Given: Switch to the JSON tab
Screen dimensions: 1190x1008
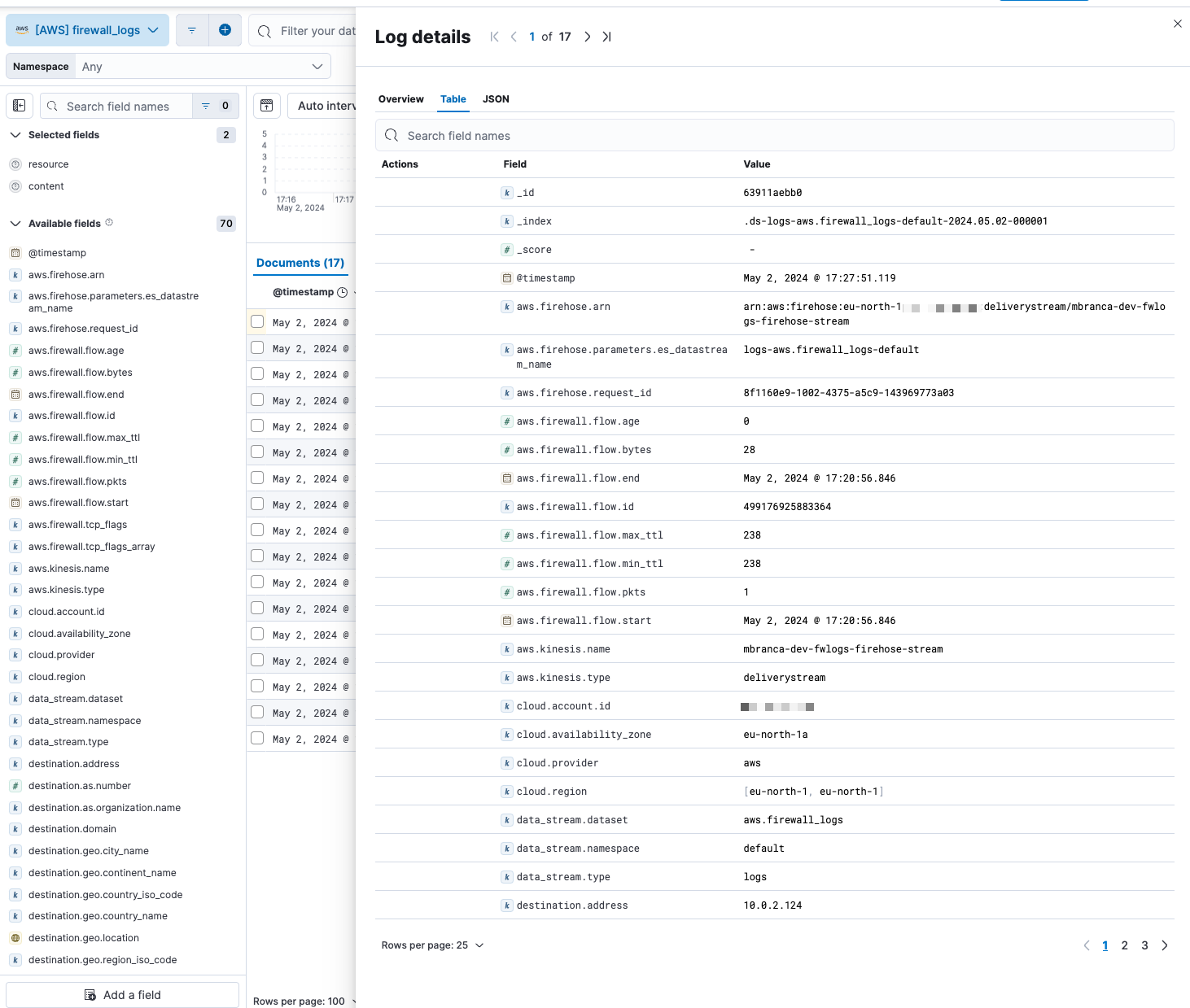Looking at the screenshot, I should 496,98.
